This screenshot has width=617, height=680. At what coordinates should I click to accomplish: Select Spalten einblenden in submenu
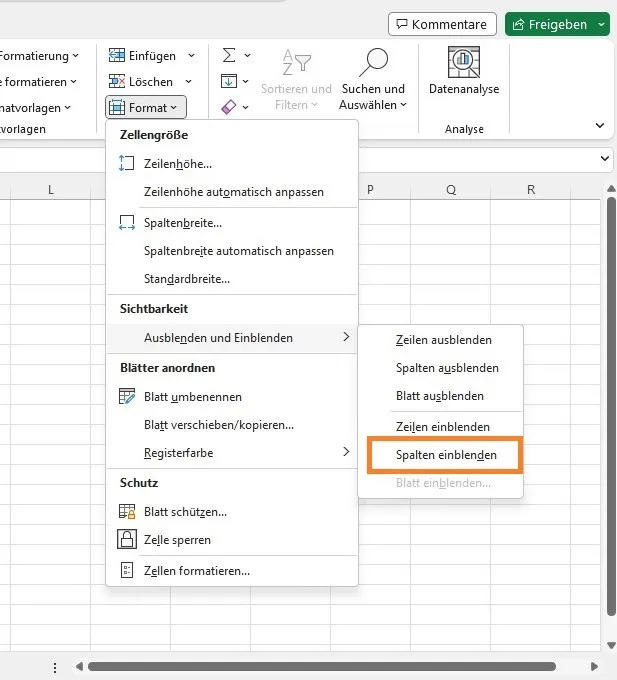pos(443,454)
